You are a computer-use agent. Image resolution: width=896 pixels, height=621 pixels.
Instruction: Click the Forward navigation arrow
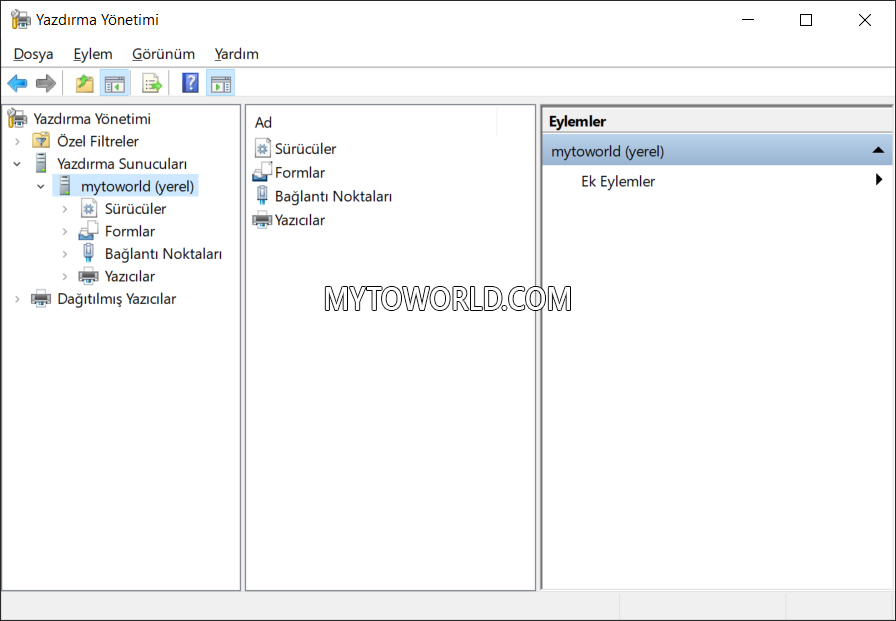(45, 82)
